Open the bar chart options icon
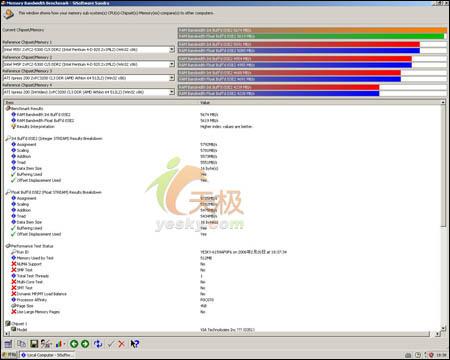Viewport: 450px width, 360px height. [60, 344]
